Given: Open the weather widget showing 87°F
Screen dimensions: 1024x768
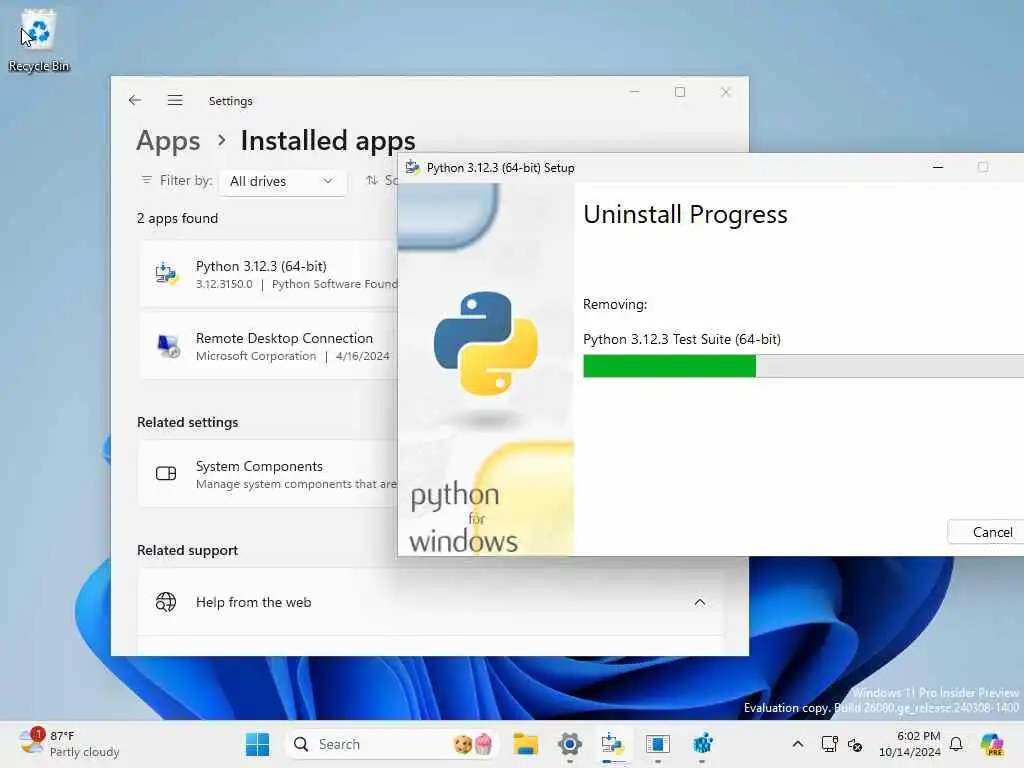Looking at the screenshot, I should pos(69,744).
